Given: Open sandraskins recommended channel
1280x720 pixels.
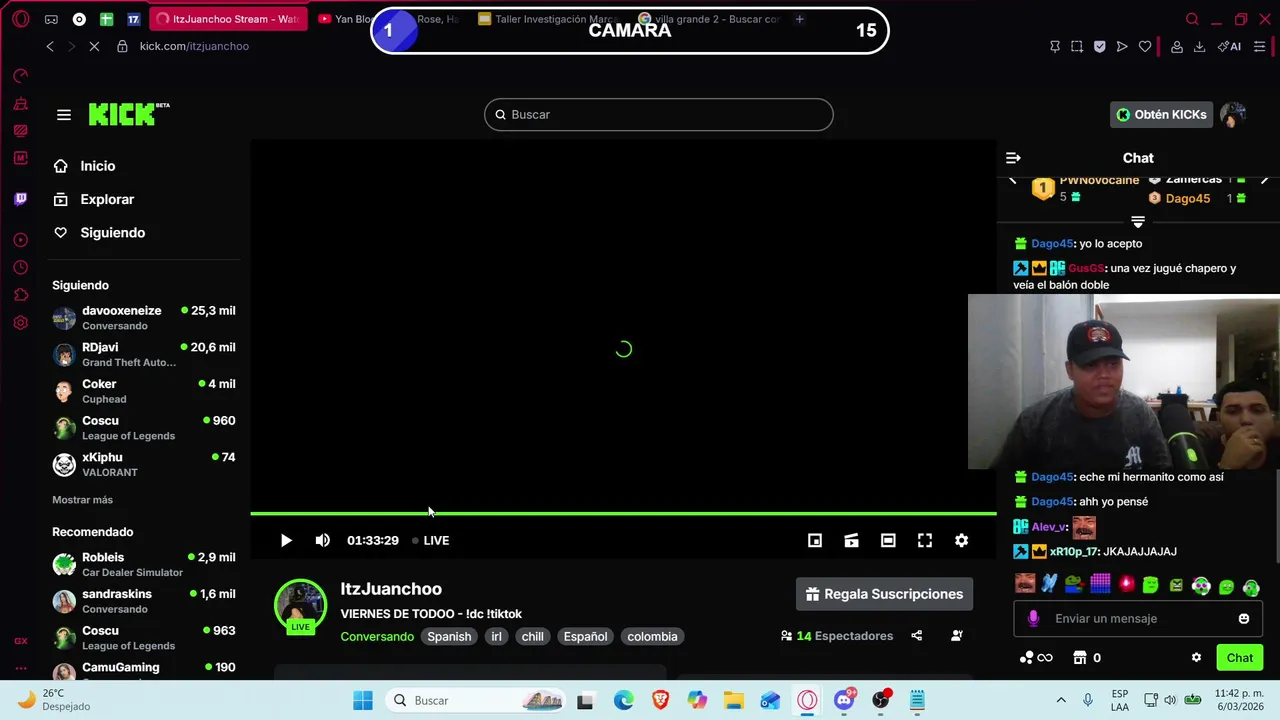Looking at the screenshot, I should [144, 601].
